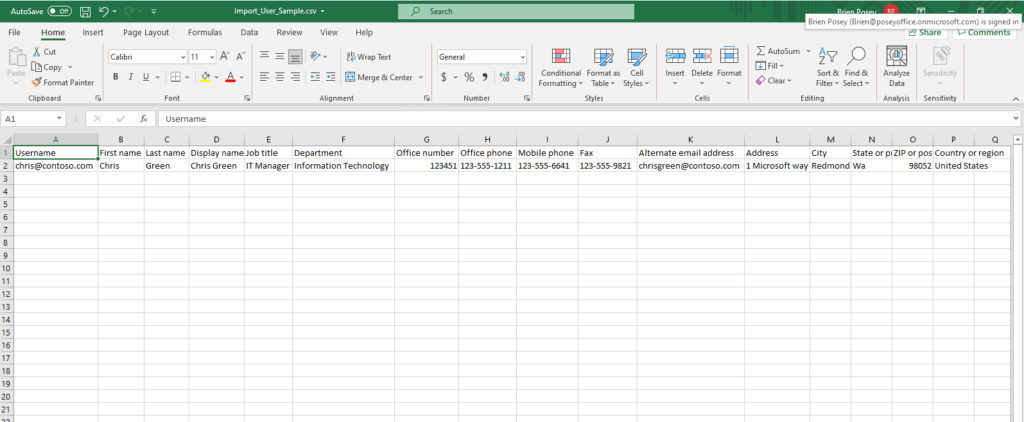Apply the red Font Color swatch
Viewport: 1024px width, 422px height.
pyautogui.click(x=230, y=77)
